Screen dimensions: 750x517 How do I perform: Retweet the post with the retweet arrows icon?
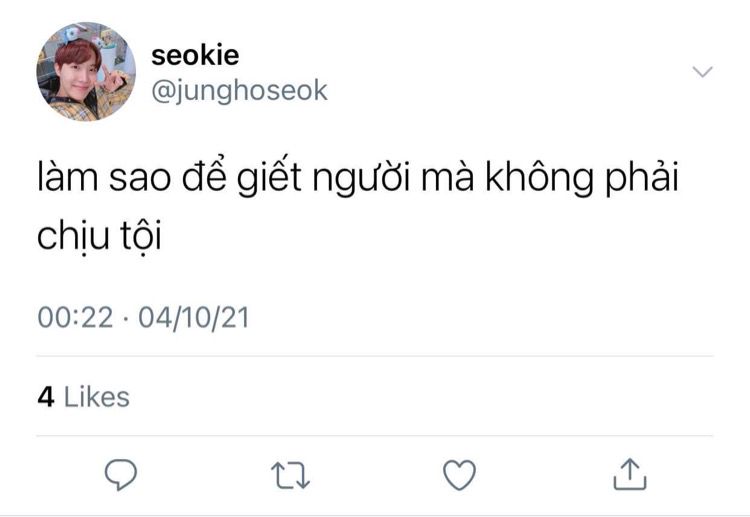[x=290, y=475]
